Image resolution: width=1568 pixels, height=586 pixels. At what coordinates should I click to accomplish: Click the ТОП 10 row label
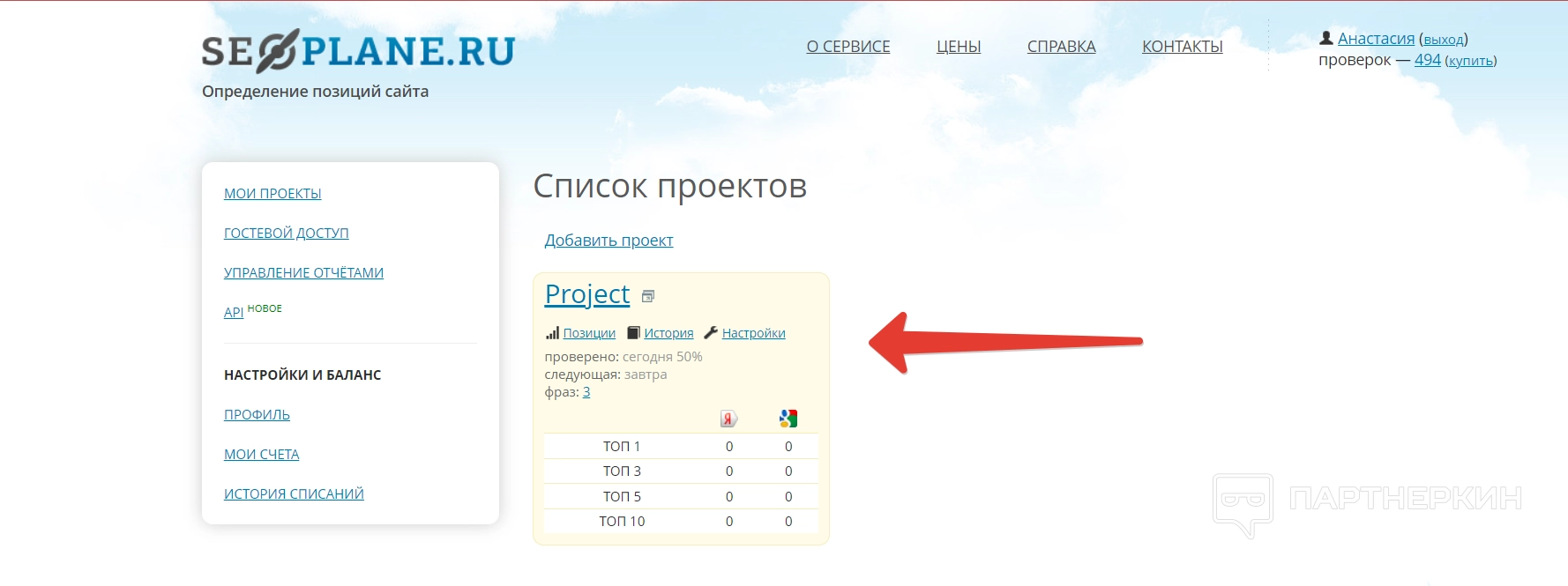point(622,522)
